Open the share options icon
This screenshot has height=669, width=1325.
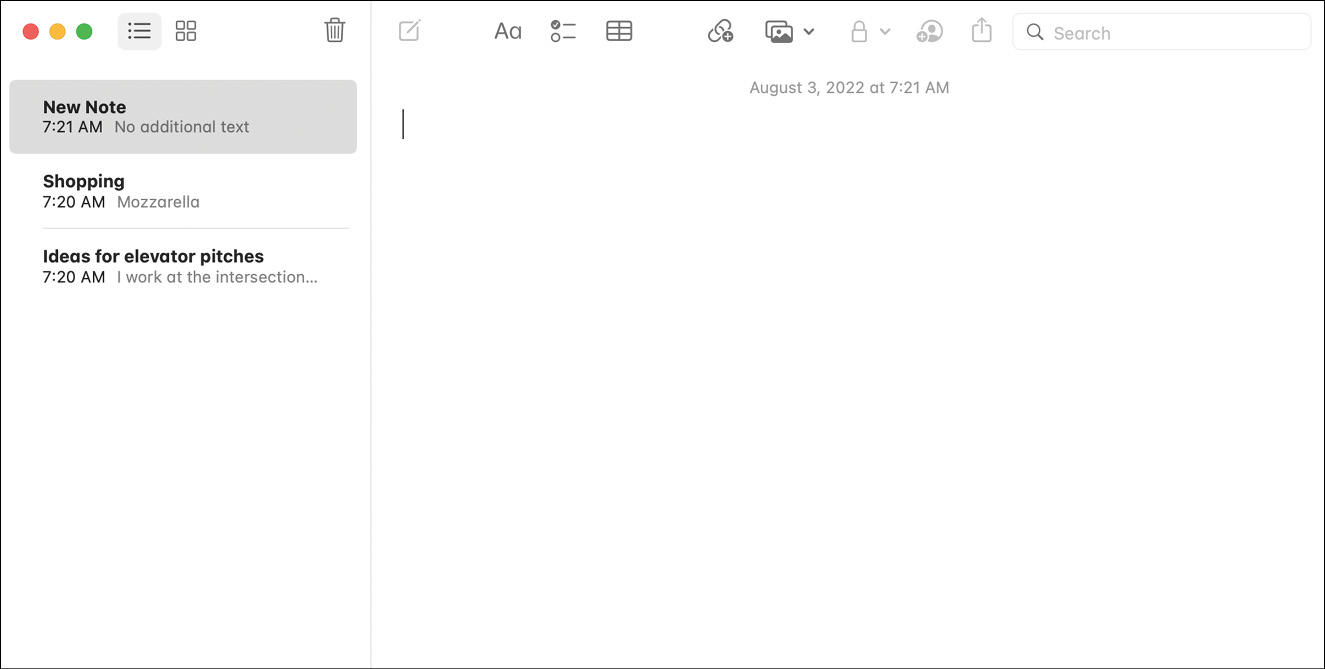tap(981, 31)
